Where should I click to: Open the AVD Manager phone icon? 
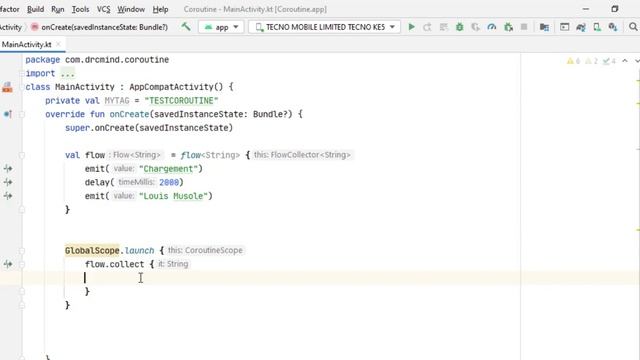pos(597,27)
